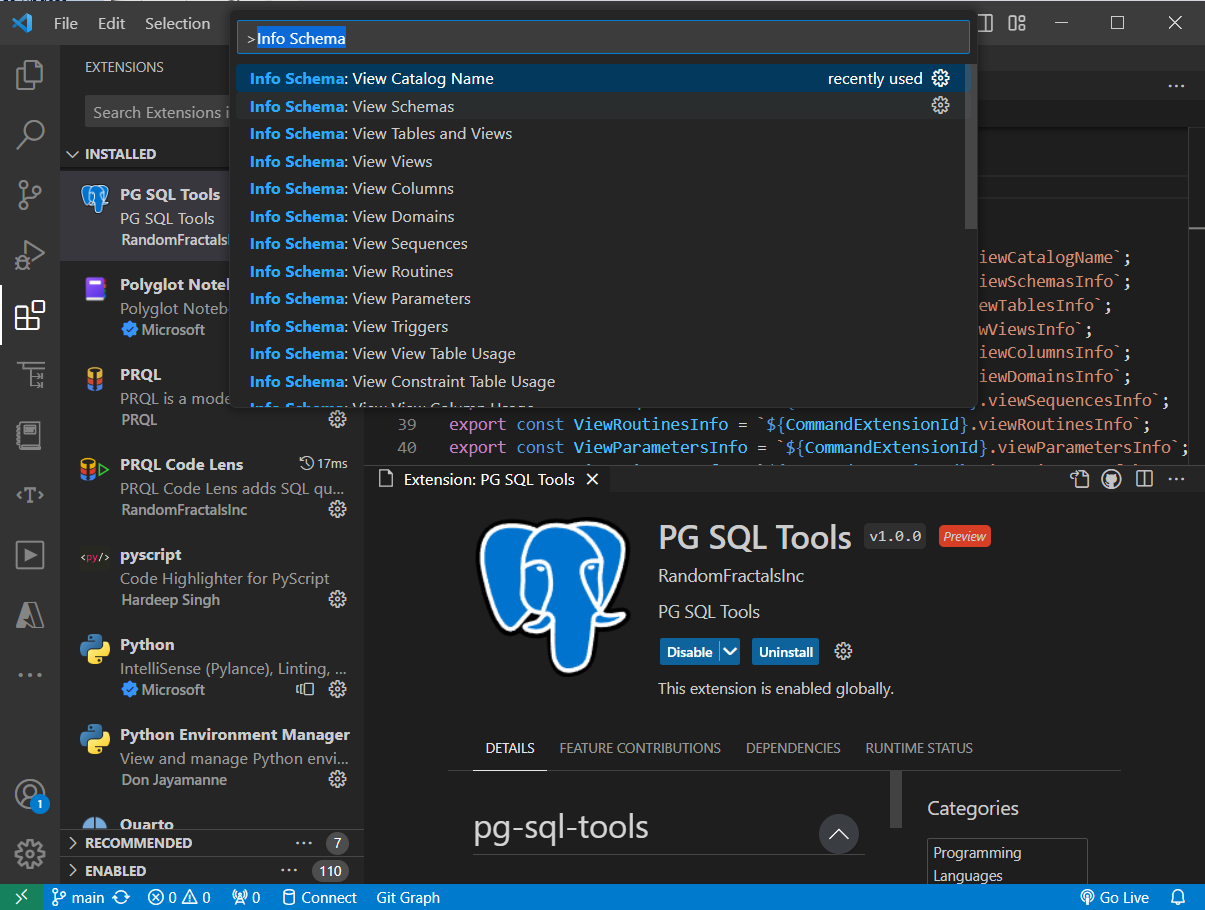Collapse the INSTALLED extensions section
Image resolution: width=1205 pixels, height=910 pixels.
tap(72, 154)
